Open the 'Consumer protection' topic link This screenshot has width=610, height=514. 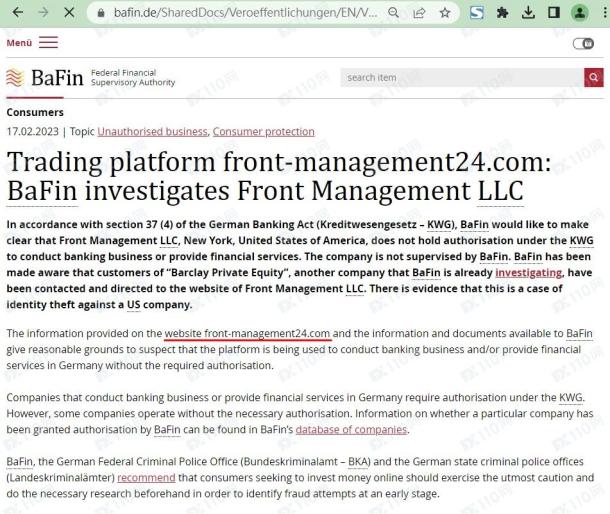263,132
